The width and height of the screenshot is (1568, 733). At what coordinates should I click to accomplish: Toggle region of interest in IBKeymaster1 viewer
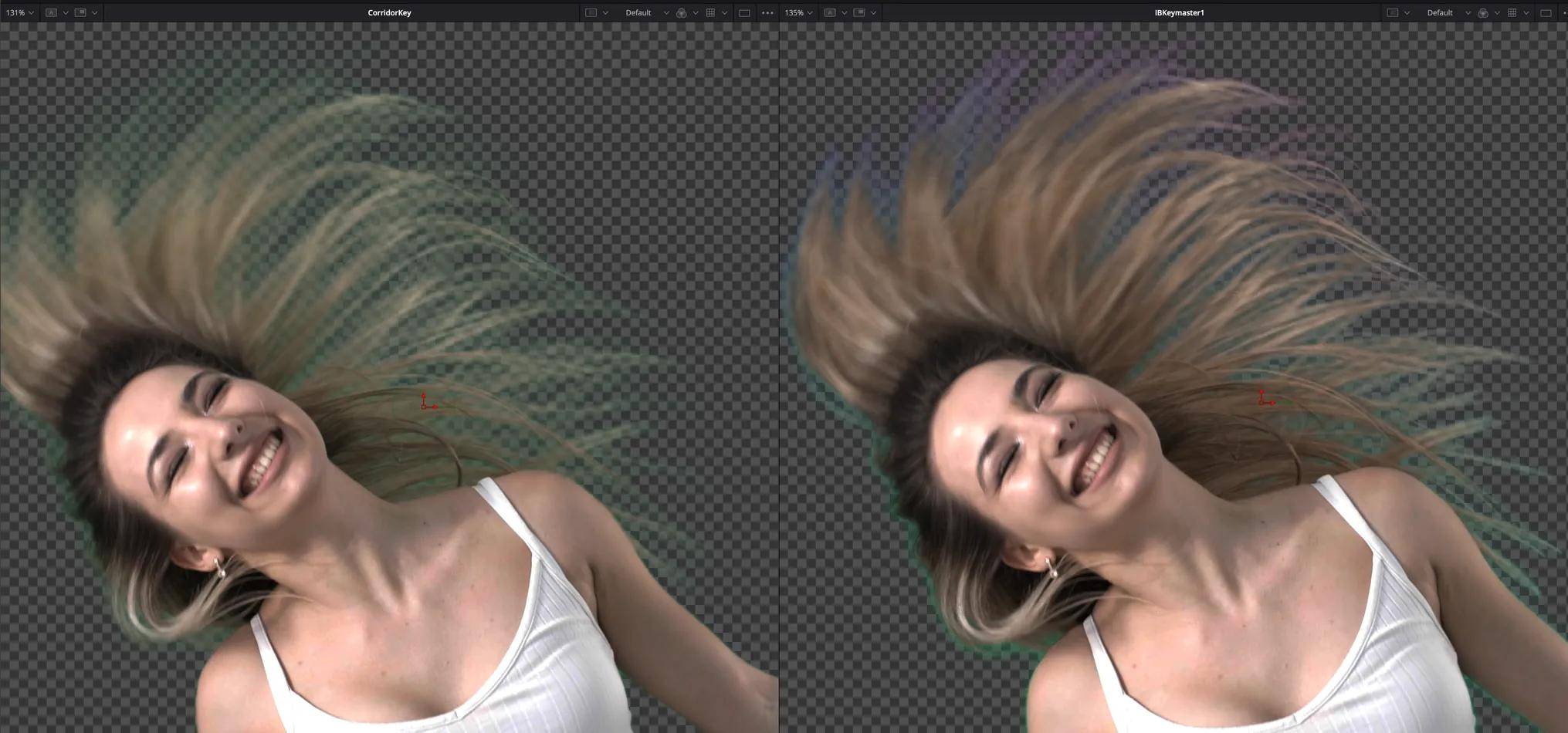(1392, 12)
